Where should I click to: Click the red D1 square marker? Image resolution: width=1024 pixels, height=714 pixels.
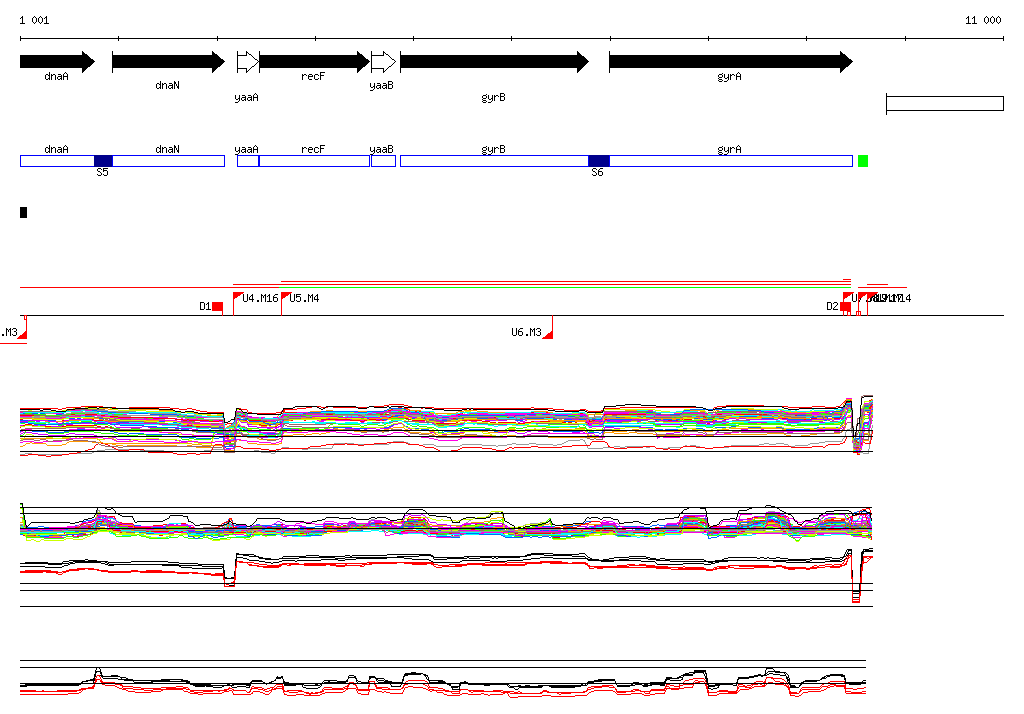(217, 306)
